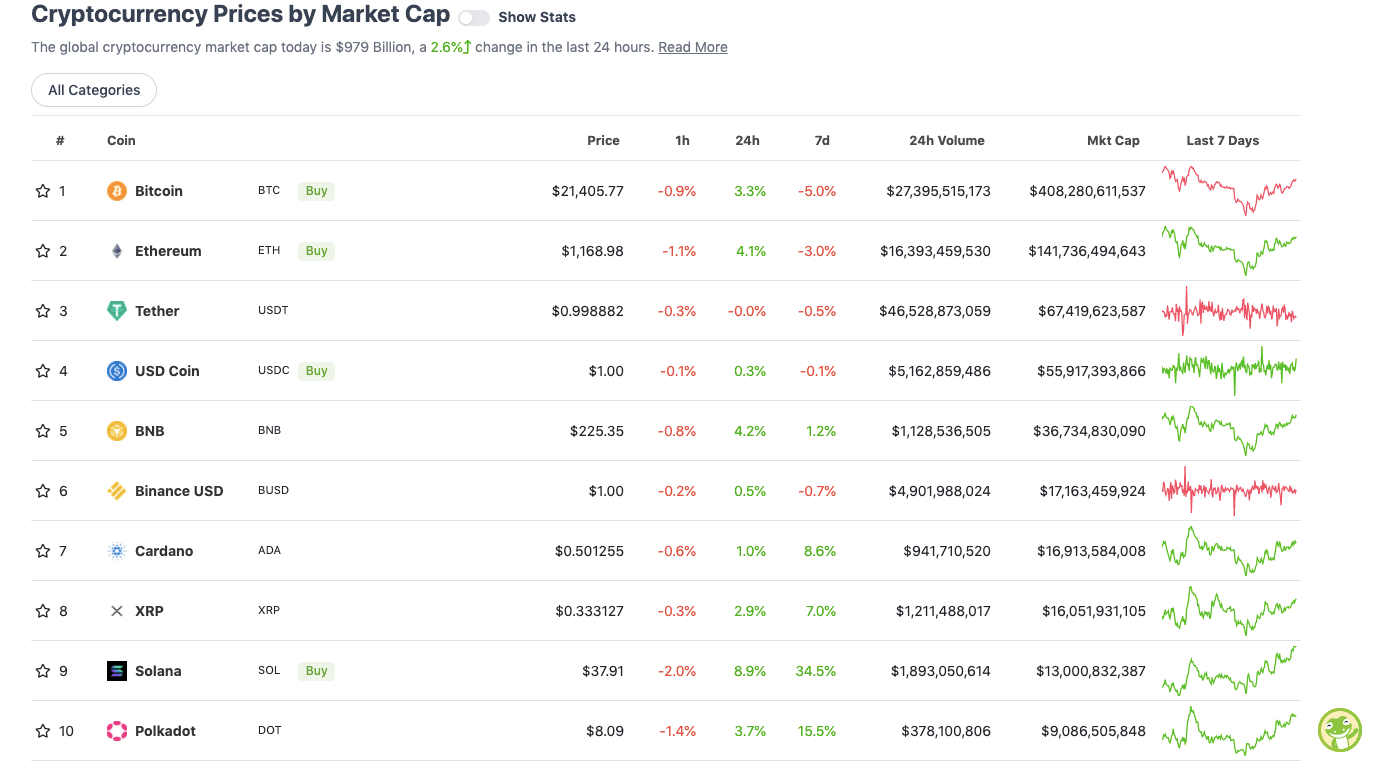Click Buy button for USD Coin
The height and width of the screenshot is (761, 1373).
(x=316, y=371)
